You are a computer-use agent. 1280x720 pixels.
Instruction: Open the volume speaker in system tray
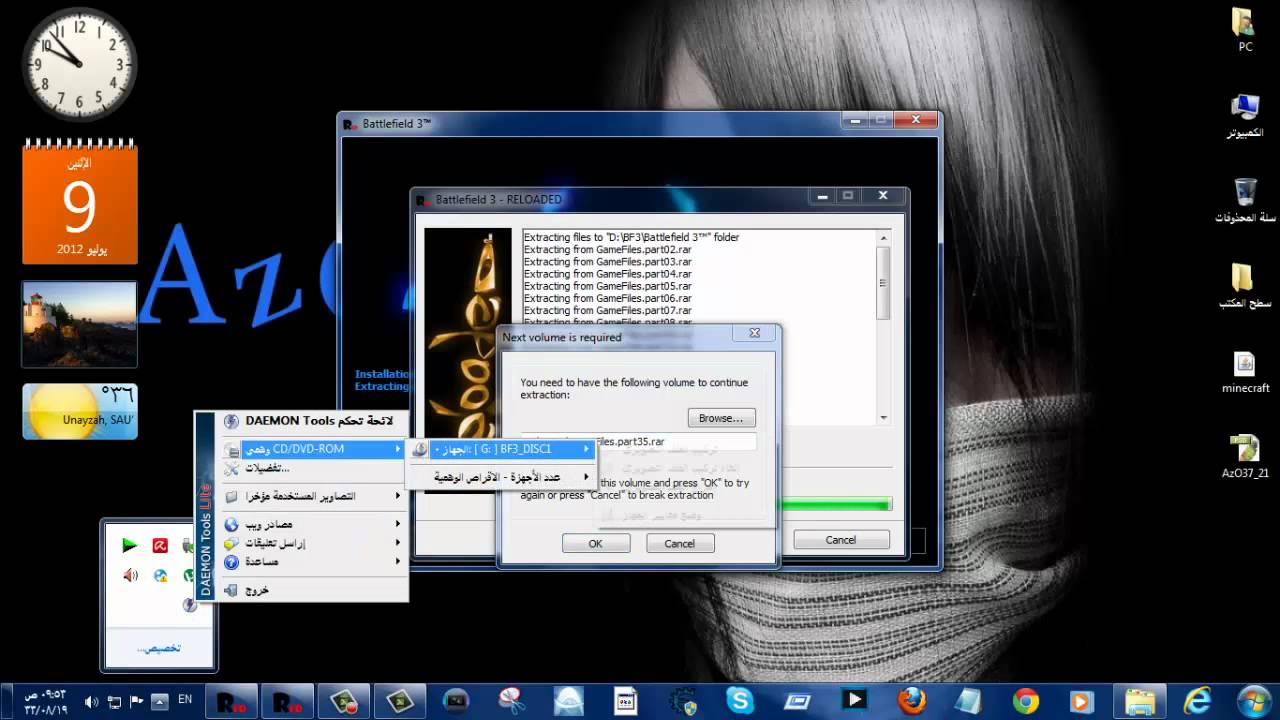pyautogui.click(x=92, y=702)
